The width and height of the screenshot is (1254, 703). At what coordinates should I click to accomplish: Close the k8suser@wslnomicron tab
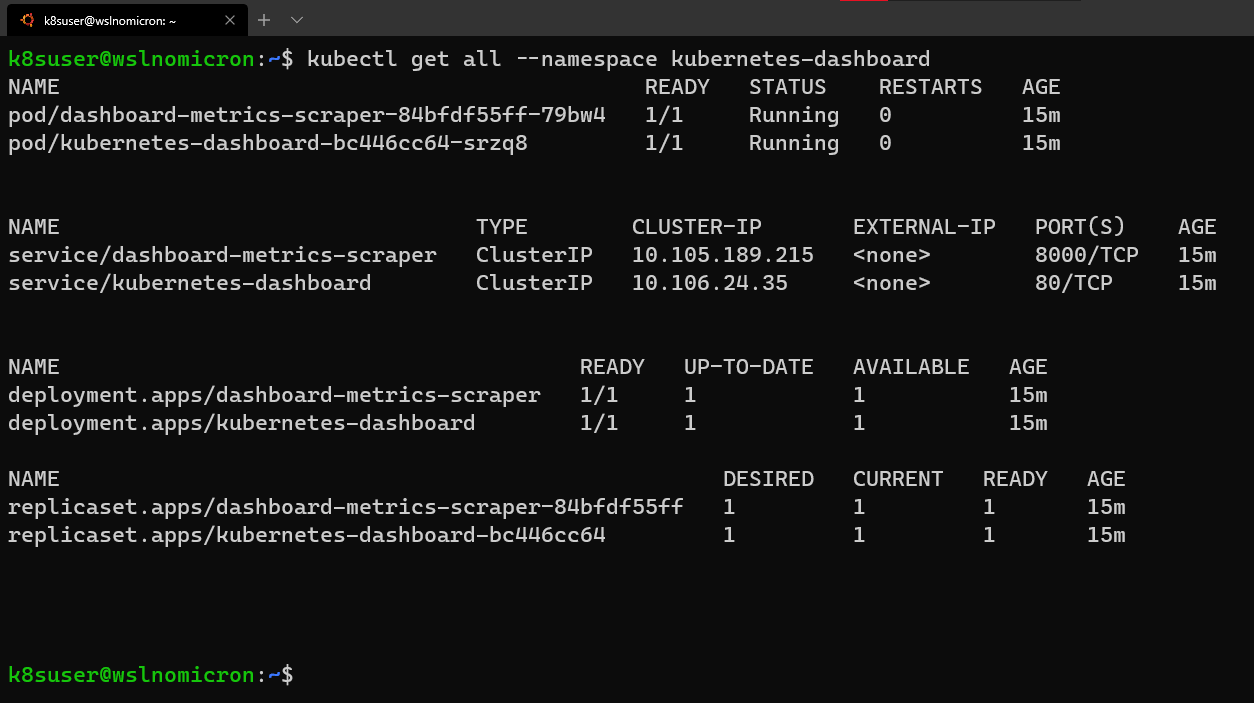pos(229,19)
